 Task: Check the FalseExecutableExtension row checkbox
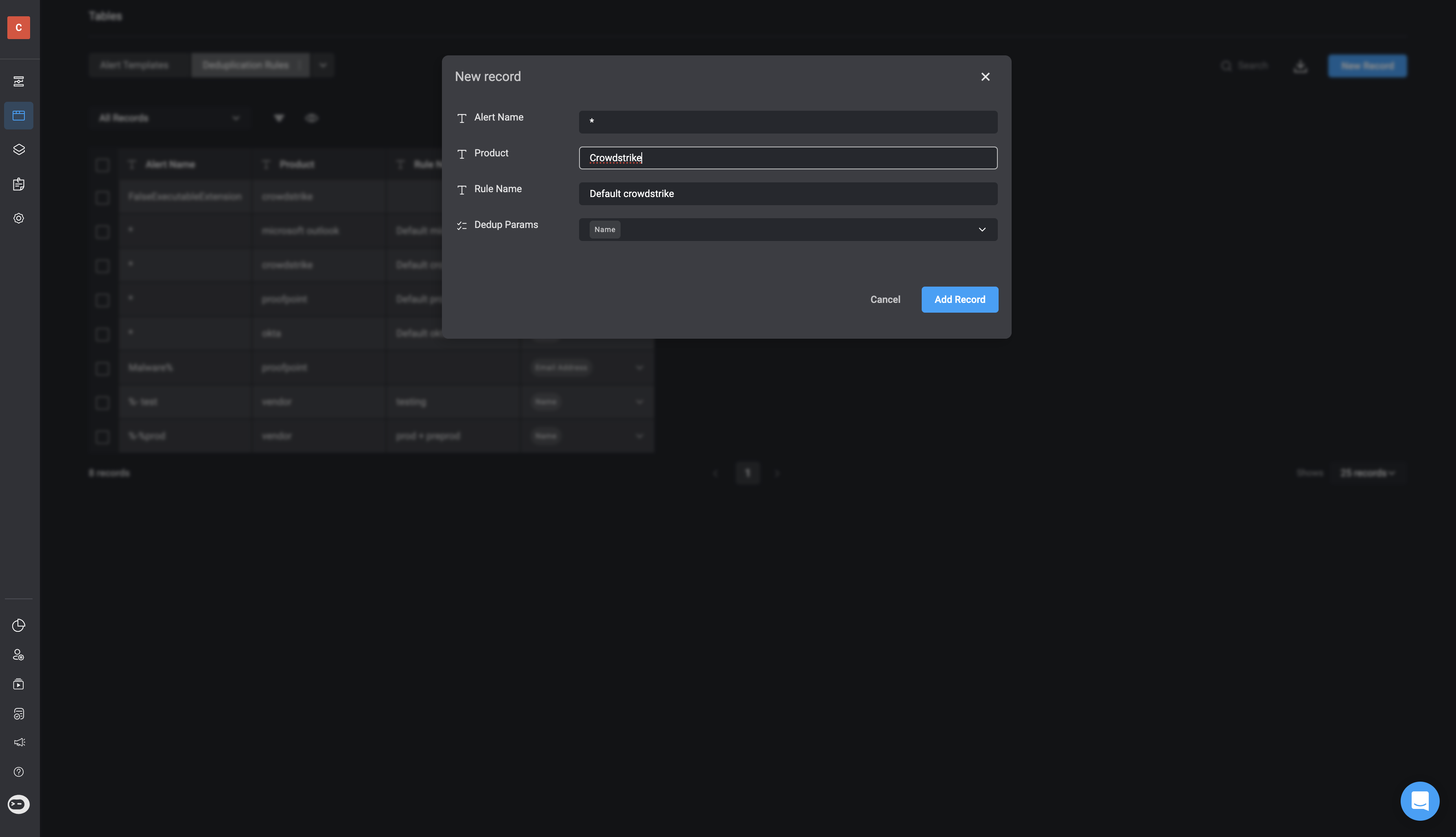tap(102, 197)
